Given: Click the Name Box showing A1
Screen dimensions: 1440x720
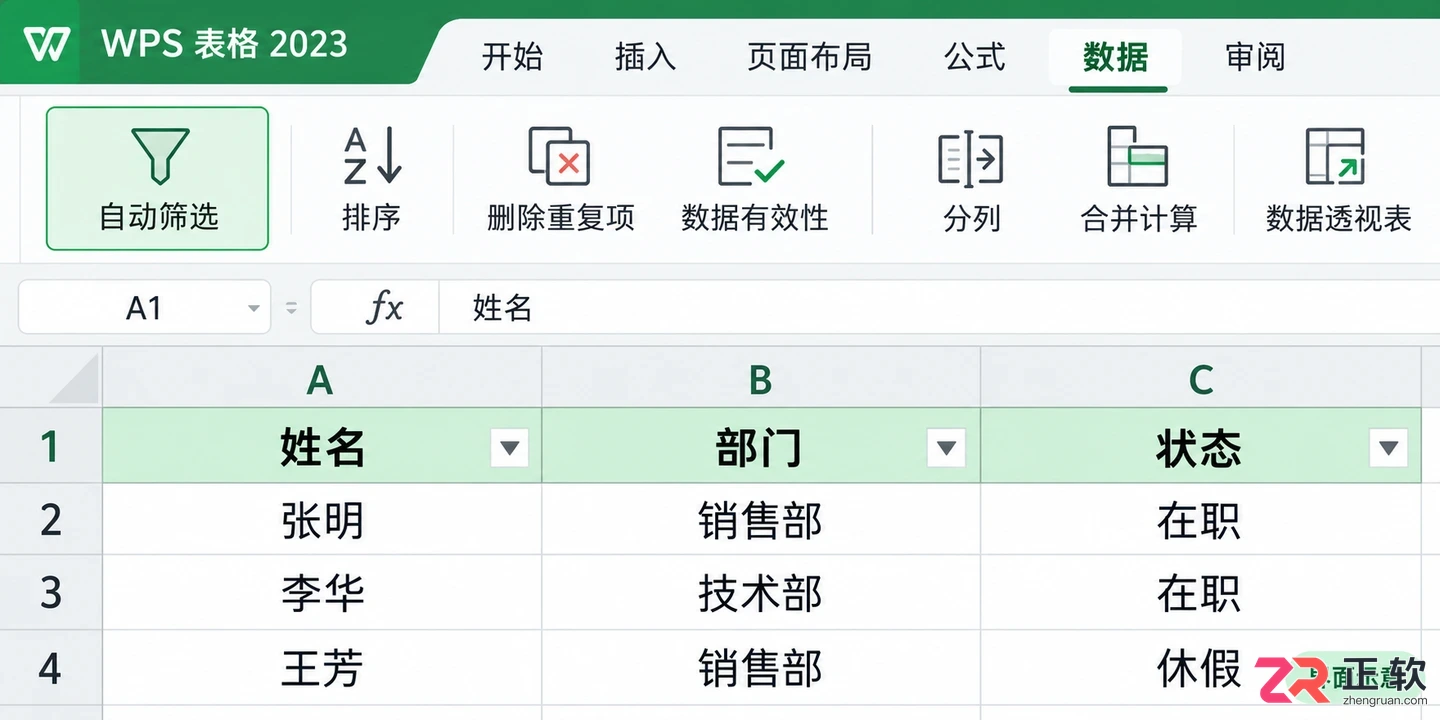Looking at the screenshot, I should click(x=144, y=307).
